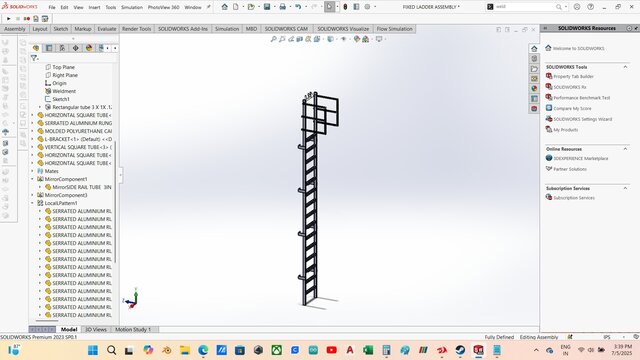The width and height of the screenshot is (640, 360).
Task: Open the ConfigurationManager tab
Action: point(62,48)
